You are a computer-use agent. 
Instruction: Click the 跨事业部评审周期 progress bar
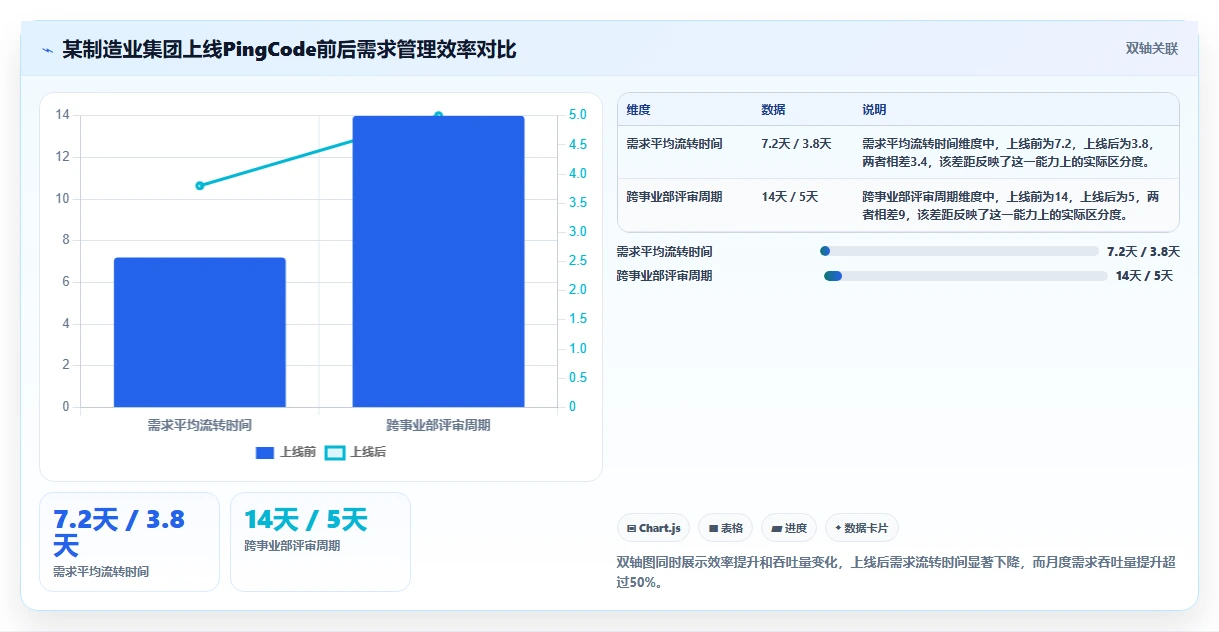point(964,275)
